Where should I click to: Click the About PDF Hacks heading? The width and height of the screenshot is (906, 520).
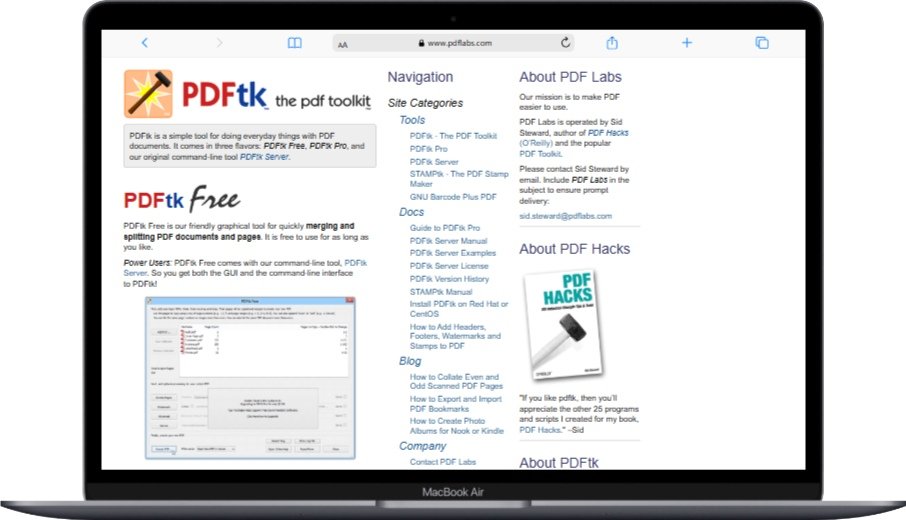click(x=574, y=249)
